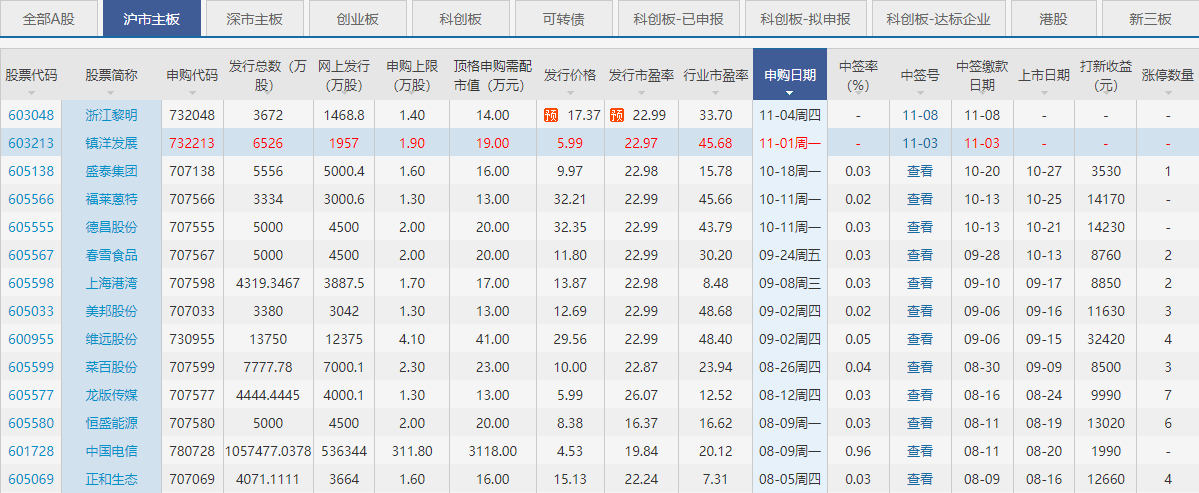Sort by 网上发行 (万股) column header

(x=344, y=76)
